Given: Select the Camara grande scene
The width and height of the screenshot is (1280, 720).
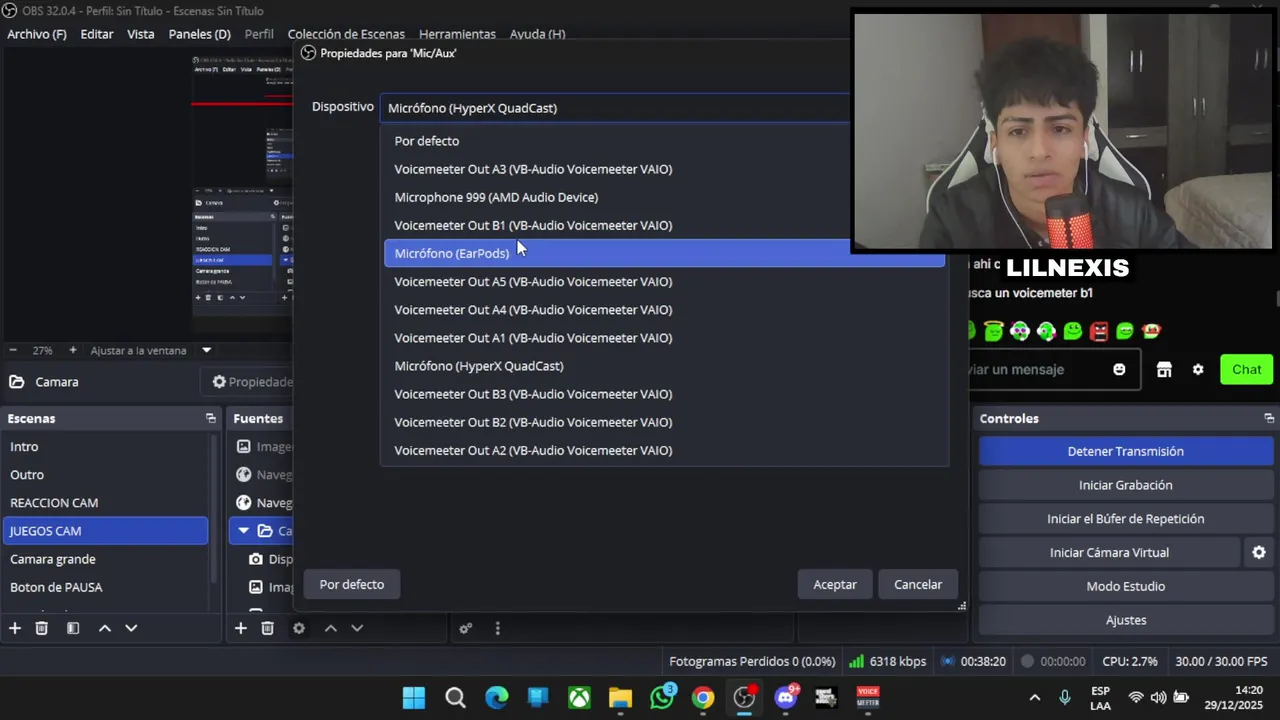Looking at the screenshot, I should (105, 559).
